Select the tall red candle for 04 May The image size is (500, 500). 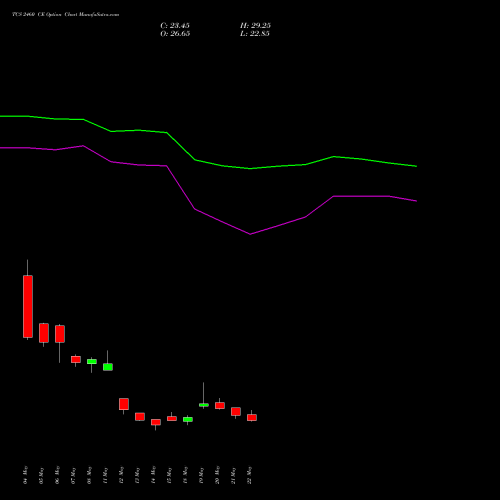(28, 306)
